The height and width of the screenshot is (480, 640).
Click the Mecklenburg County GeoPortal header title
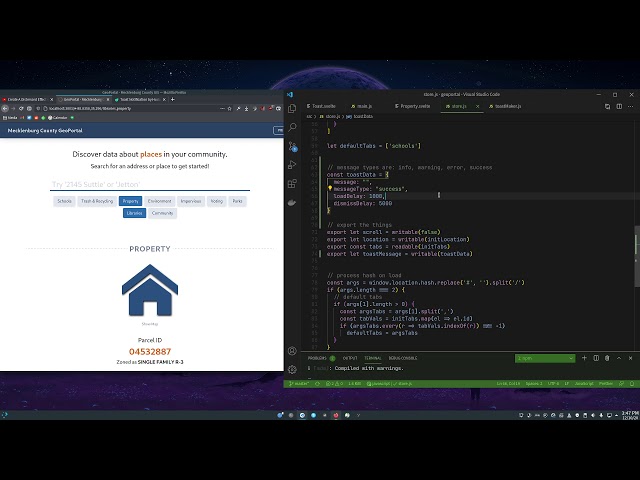pos(45,131)
